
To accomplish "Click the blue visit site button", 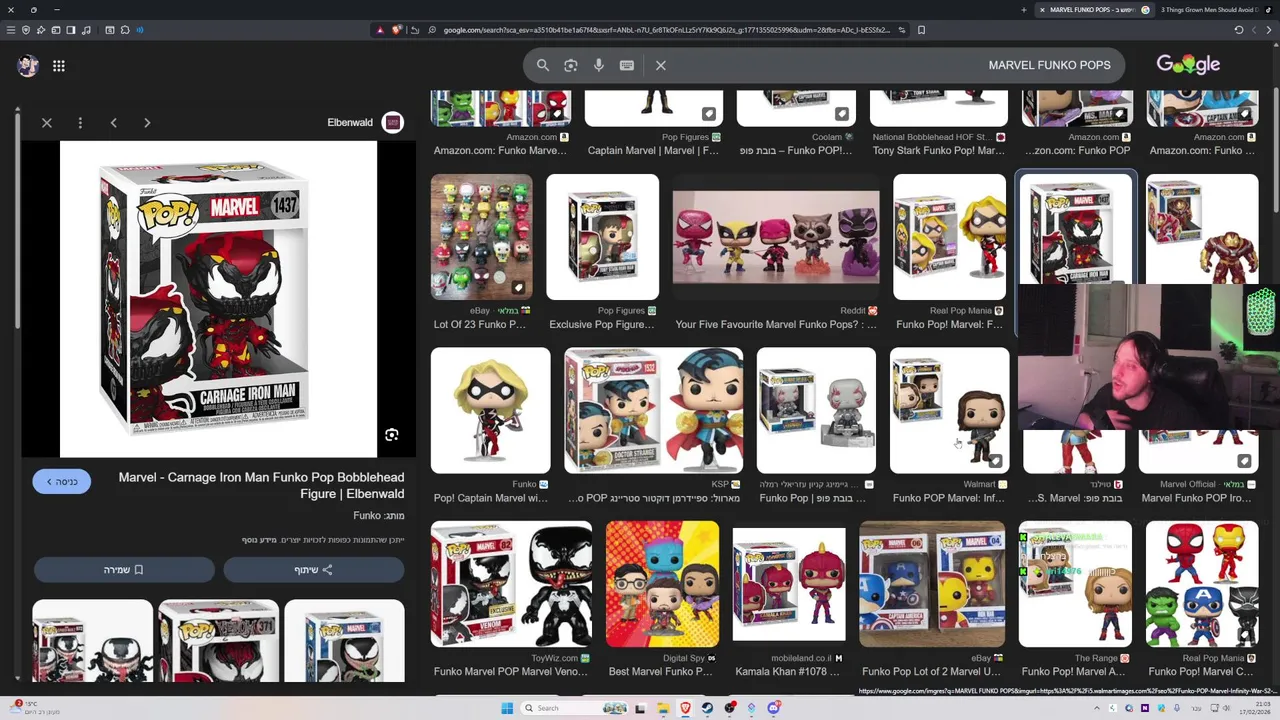I will click(x=62, y=482).
